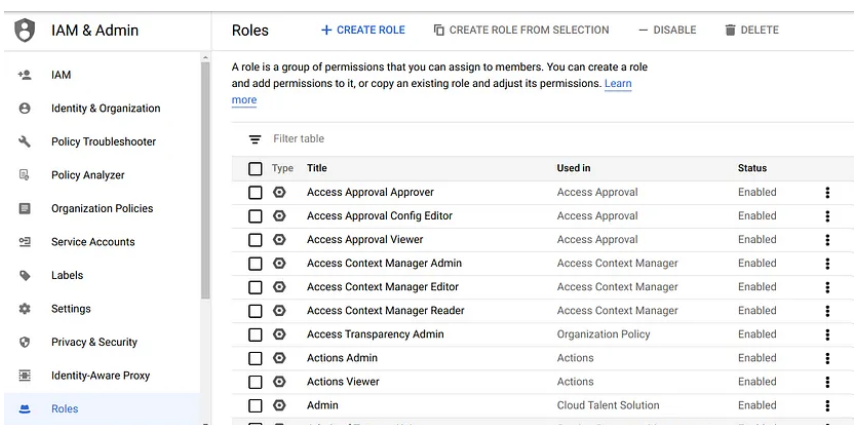Toggle the select-all checkbox in table header

click(x=255, y=169)
